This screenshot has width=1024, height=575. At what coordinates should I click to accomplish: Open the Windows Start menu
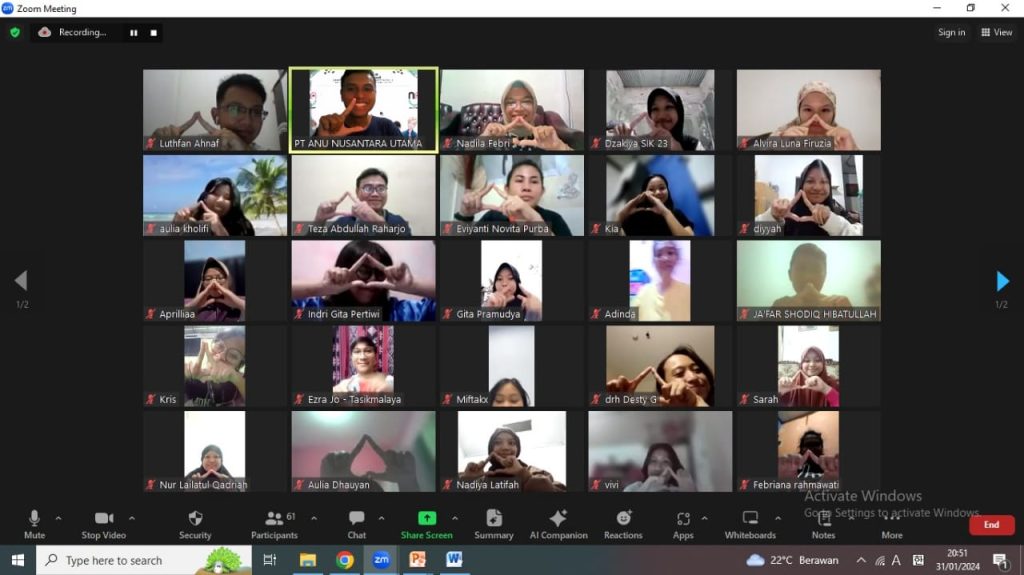(18, 560)
